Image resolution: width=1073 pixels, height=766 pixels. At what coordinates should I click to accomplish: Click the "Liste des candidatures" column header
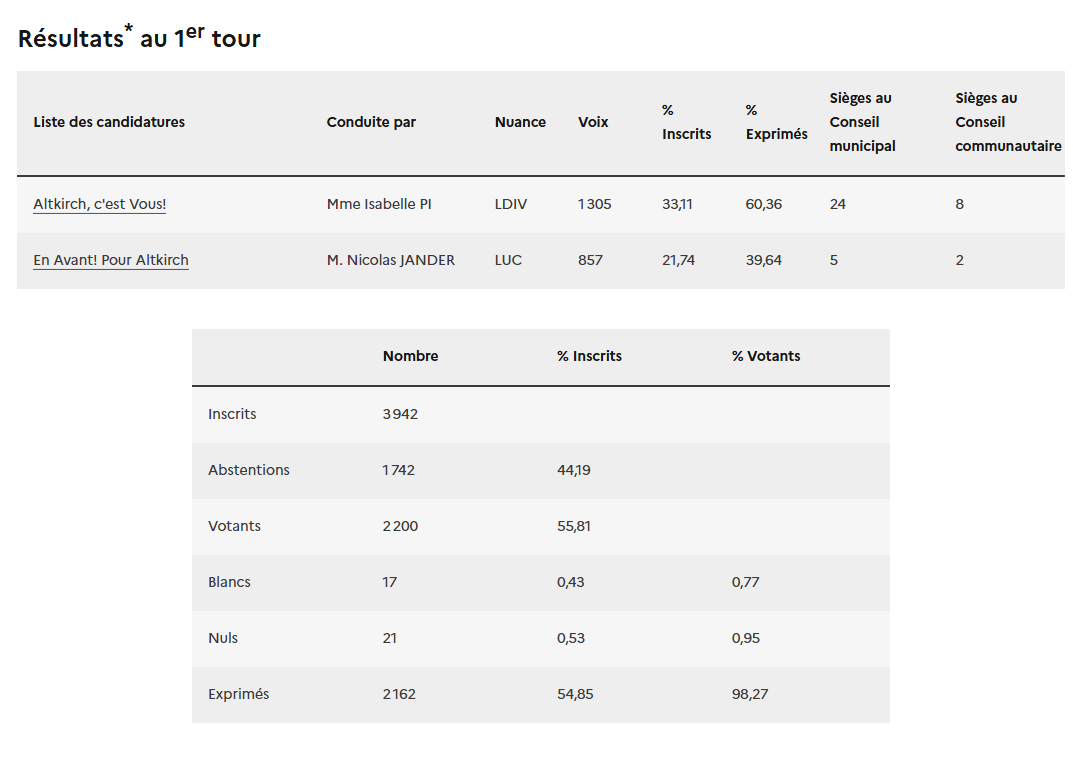(109, 122)
